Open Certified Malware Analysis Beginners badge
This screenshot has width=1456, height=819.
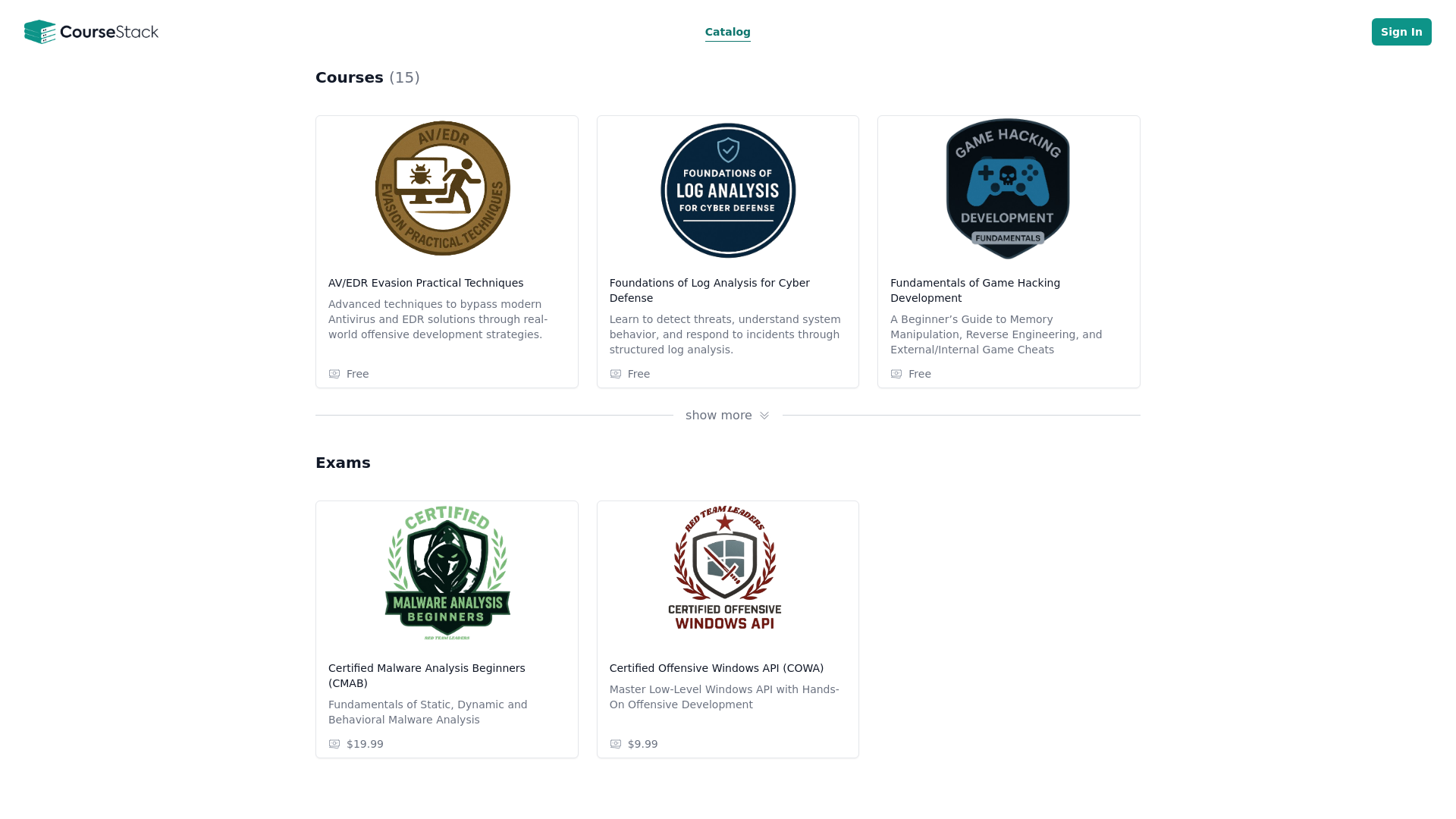(x=447, y=573)
